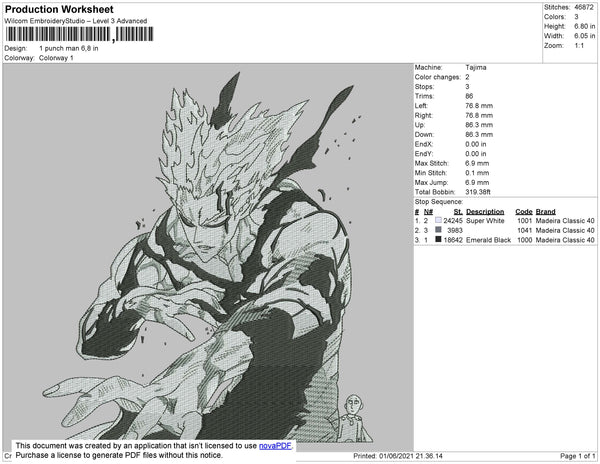The height and width of the screenshot is (464, 600).
Task: Click the 'Code' column header
Action: coord(523,212)
